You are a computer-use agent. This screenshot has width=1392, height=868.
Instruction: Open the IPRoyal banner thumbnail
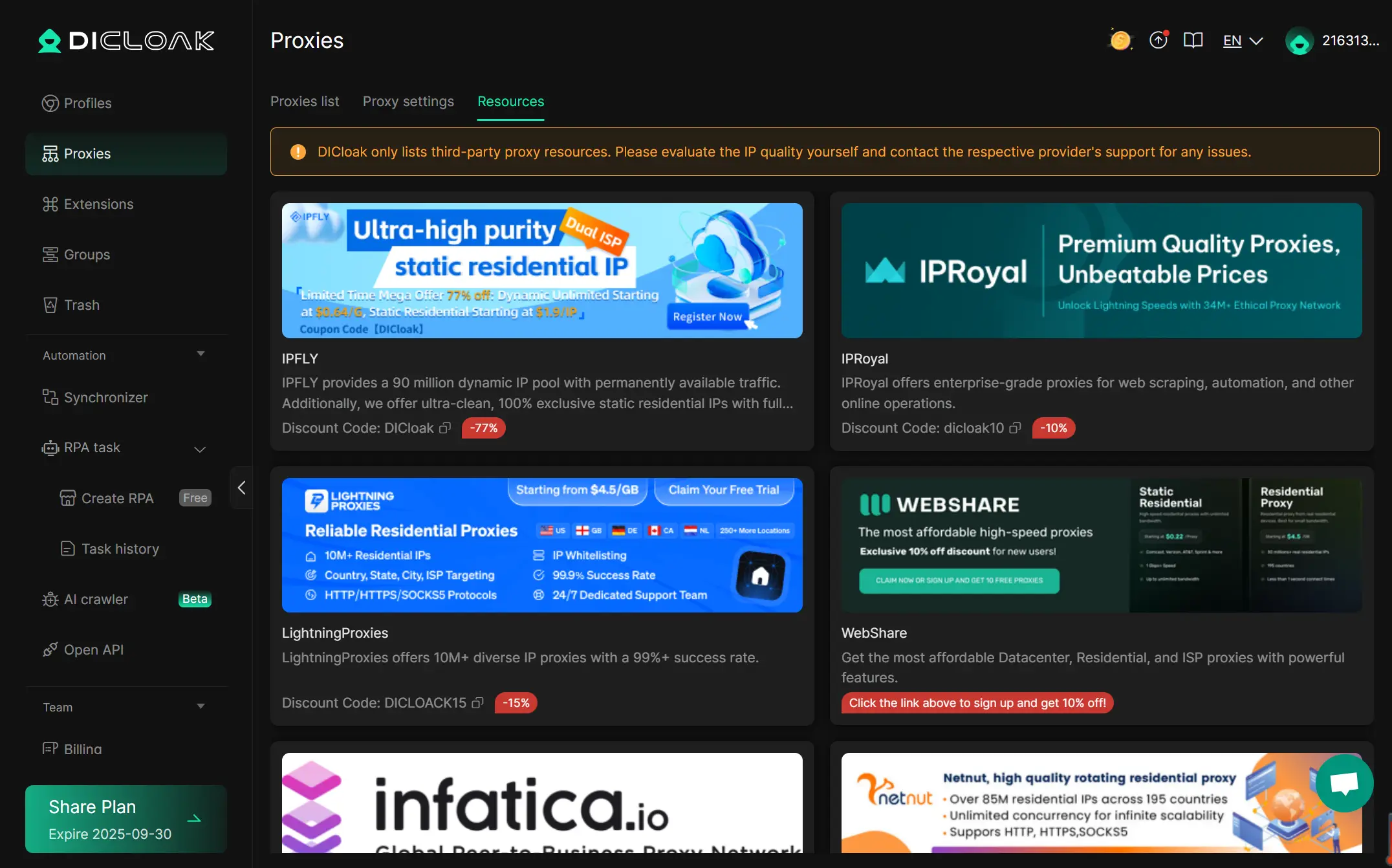(1101, 270)
